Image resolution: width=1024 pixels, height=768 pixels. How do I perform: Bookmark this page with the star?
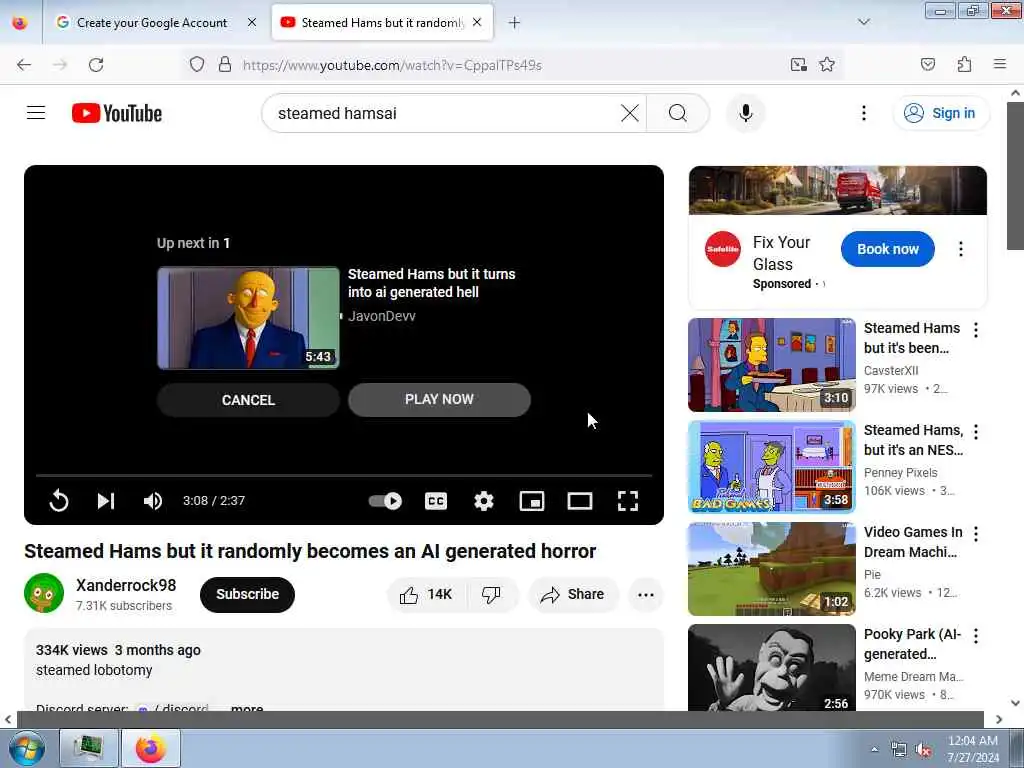pos(827,65)
